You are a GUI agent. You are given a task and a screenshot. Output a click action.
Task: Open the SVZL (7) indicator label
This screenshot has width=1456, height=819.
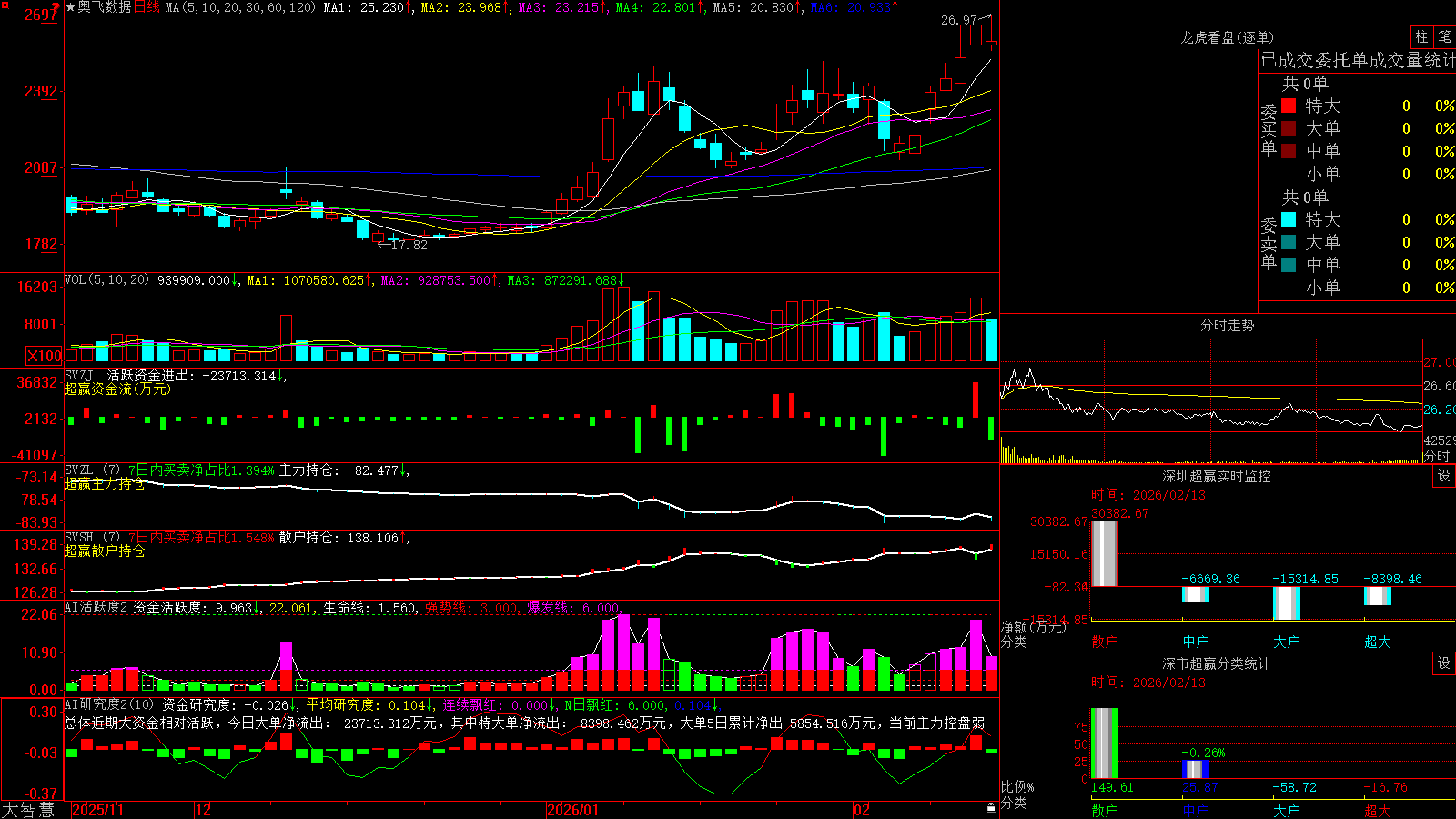tap(93, 470)
